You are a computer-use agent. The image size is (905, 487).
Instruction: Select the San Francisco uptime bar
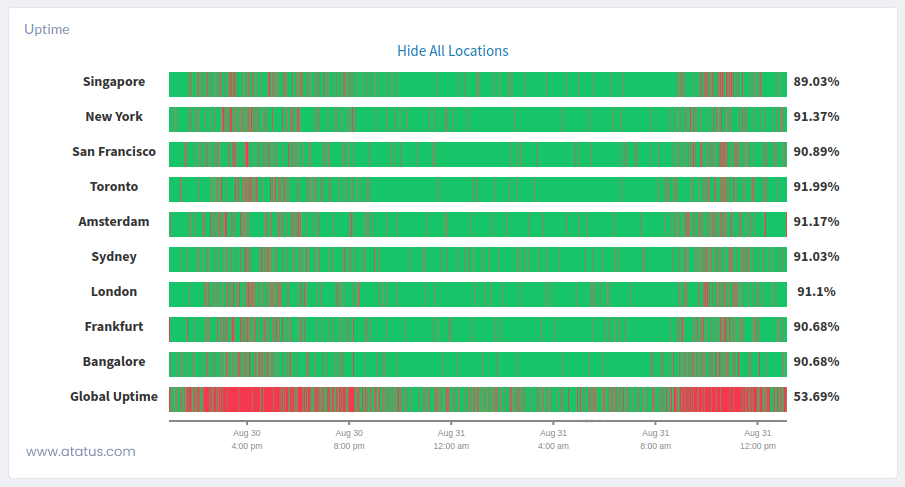tap(478, 154)
